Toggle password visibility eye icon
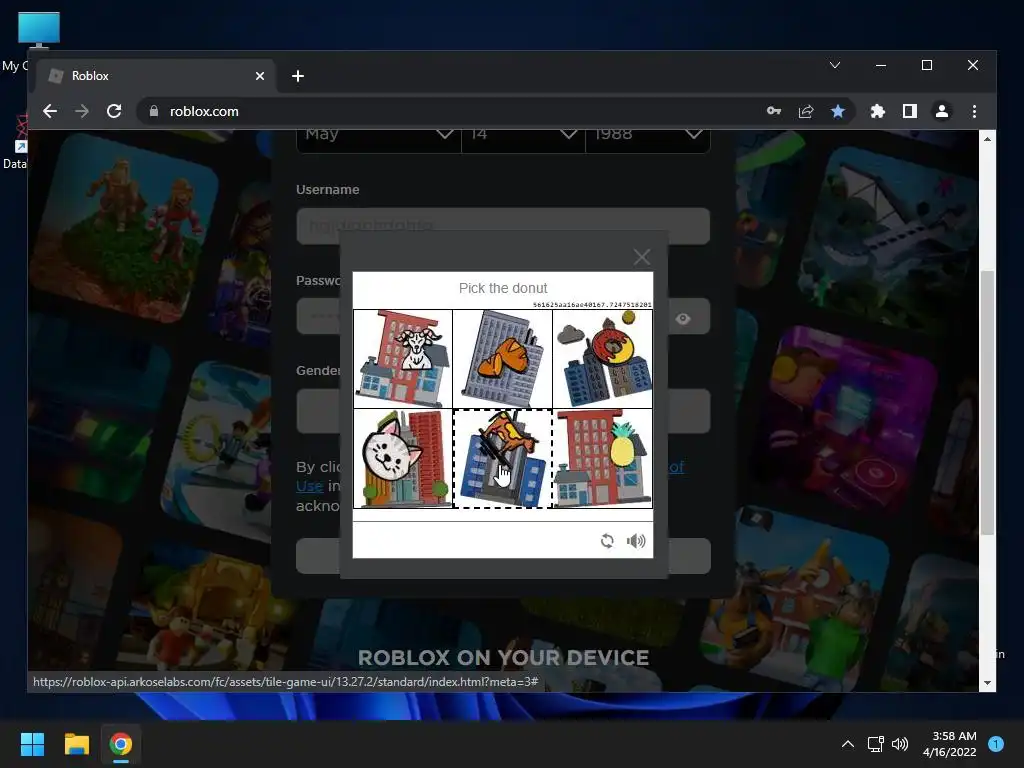 click(683, 319)
